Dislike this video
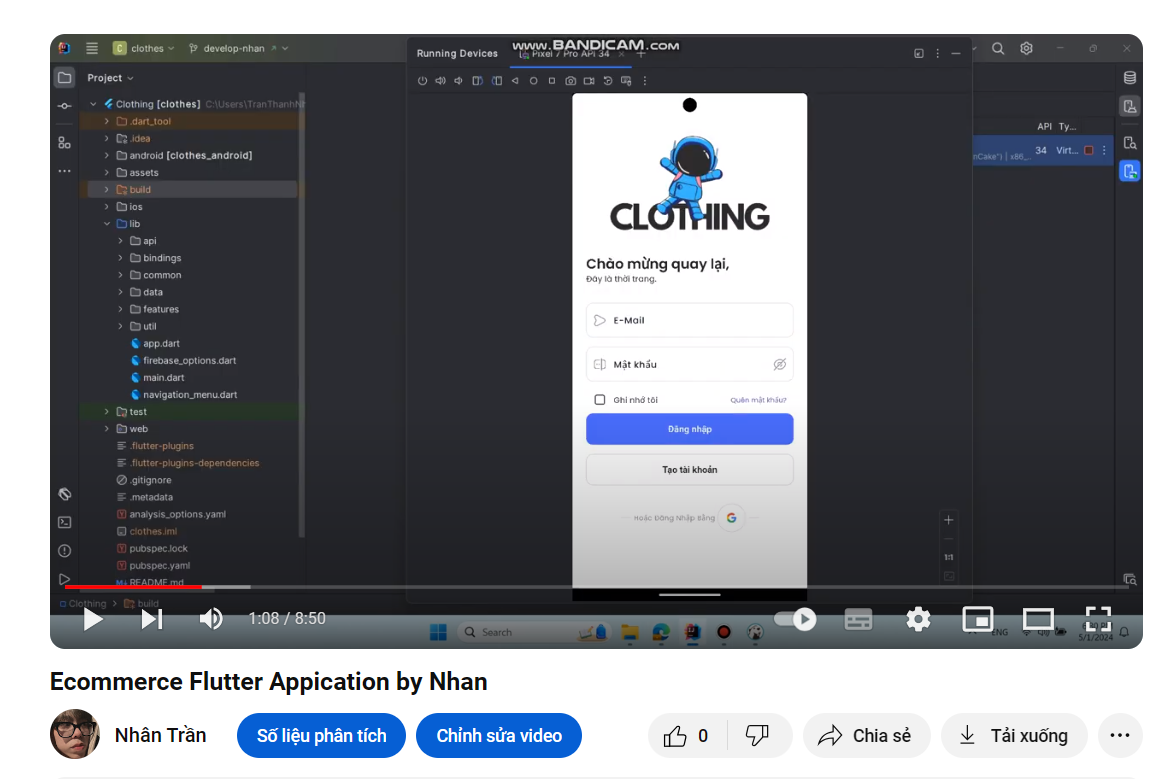Viewport: 1155px width, 779px height. coord(758,736)
